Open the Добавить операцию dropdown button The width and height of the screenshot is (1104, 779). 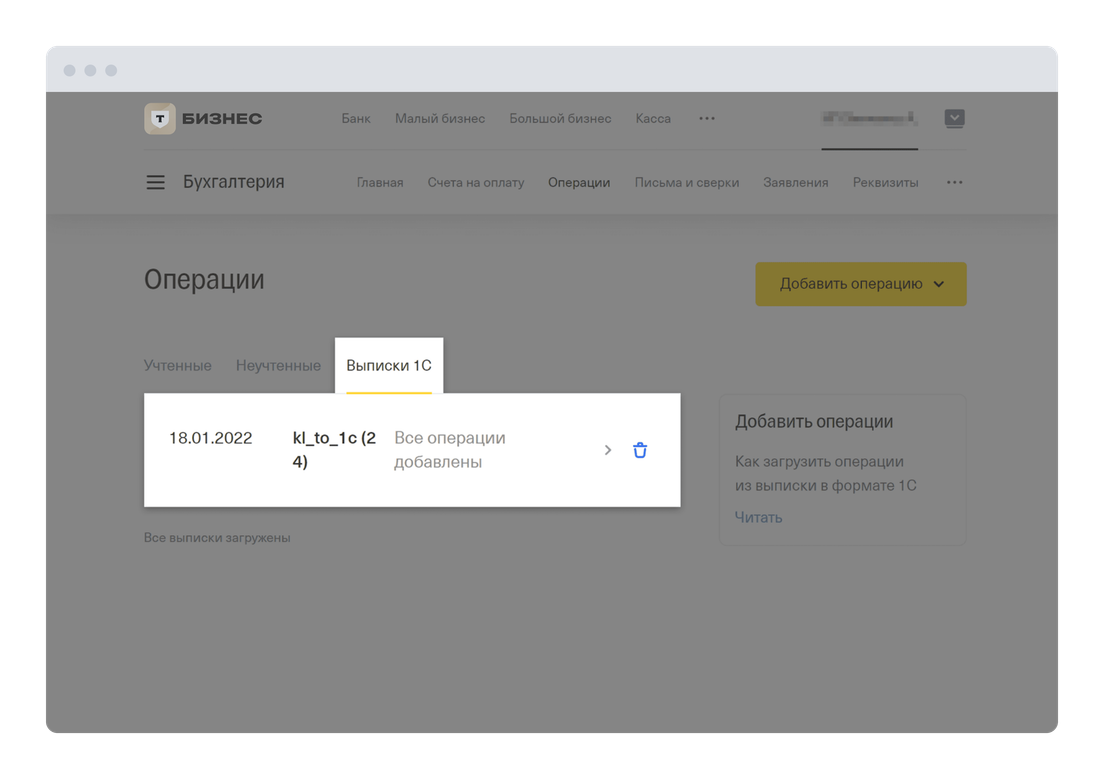[x=860, y=284]
